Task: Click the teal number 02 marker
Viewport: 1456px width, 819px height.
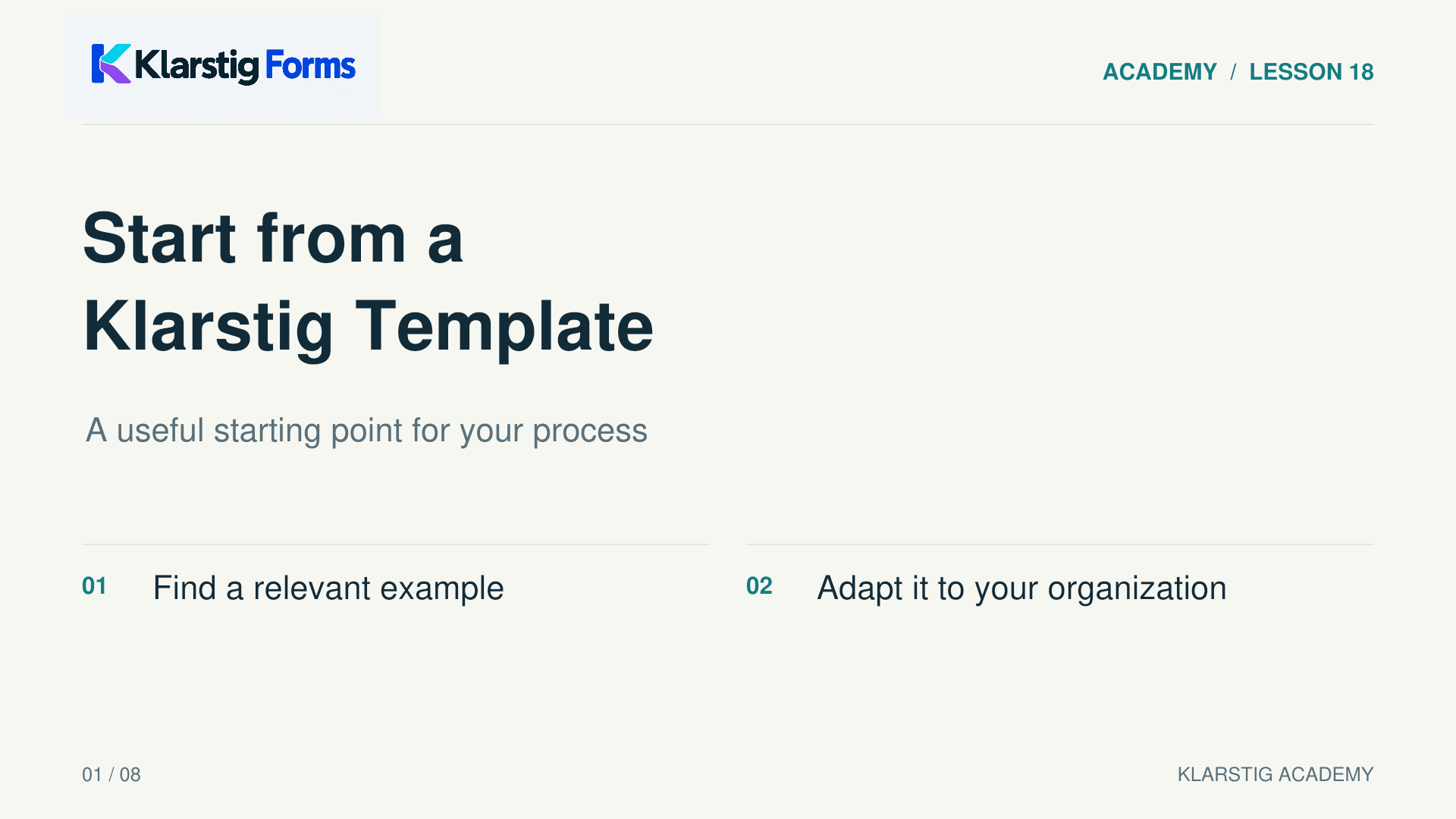Action: (x=759, y=586)
